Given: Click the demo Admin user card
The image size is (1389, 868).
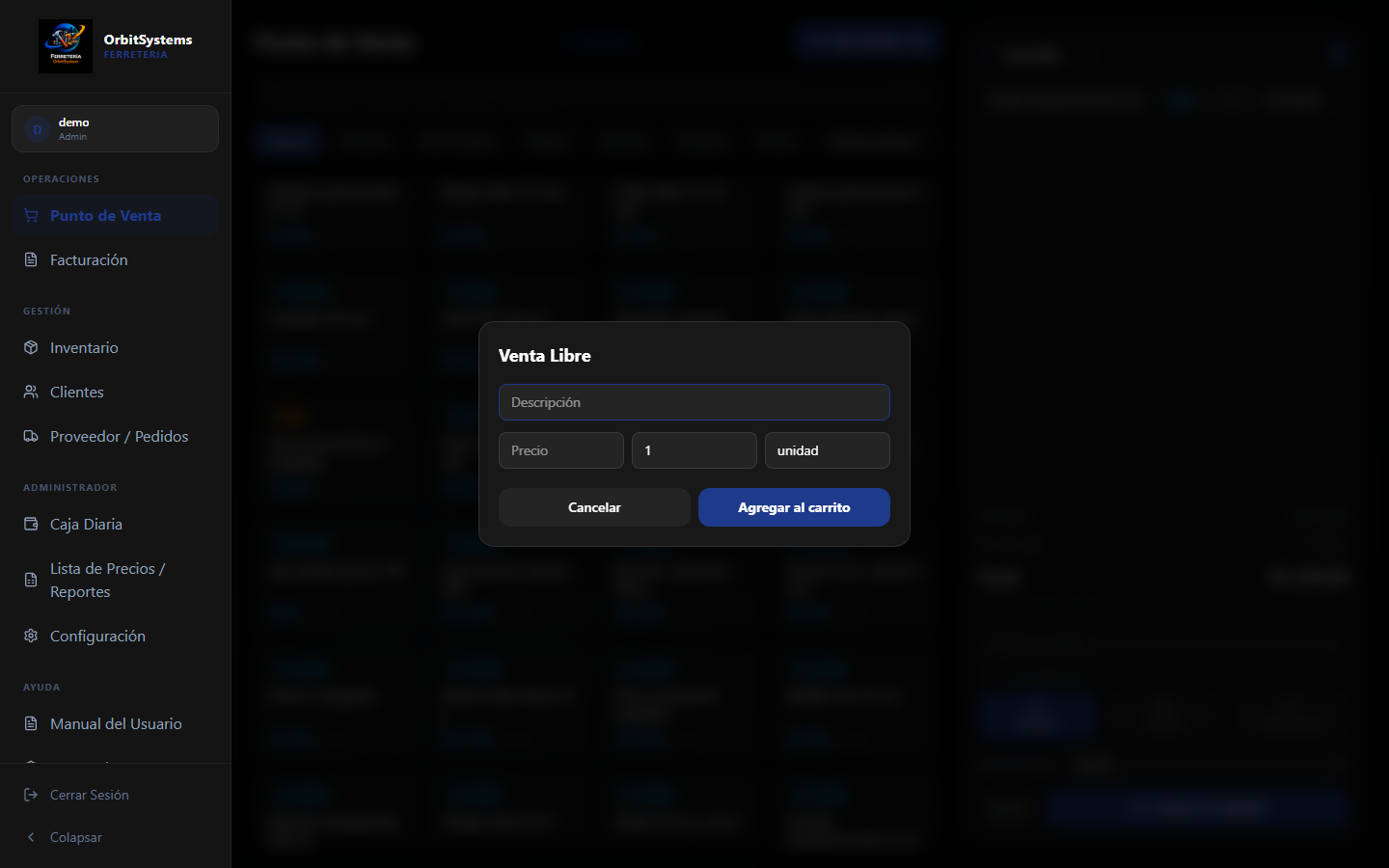Looking at the screenshot, I should click(115, 129).
